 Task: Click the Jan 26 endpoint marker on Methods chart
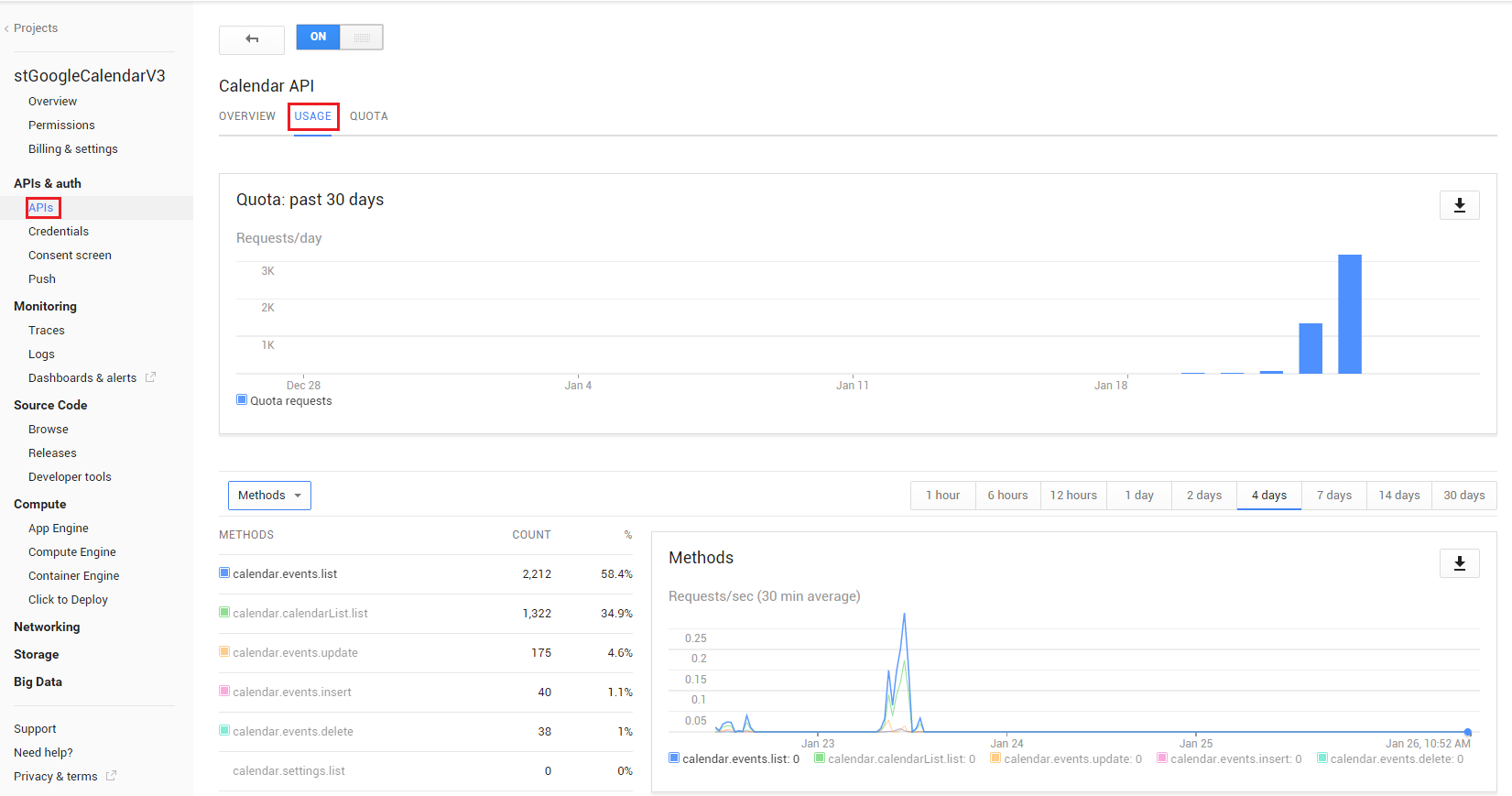[1467, 732]
